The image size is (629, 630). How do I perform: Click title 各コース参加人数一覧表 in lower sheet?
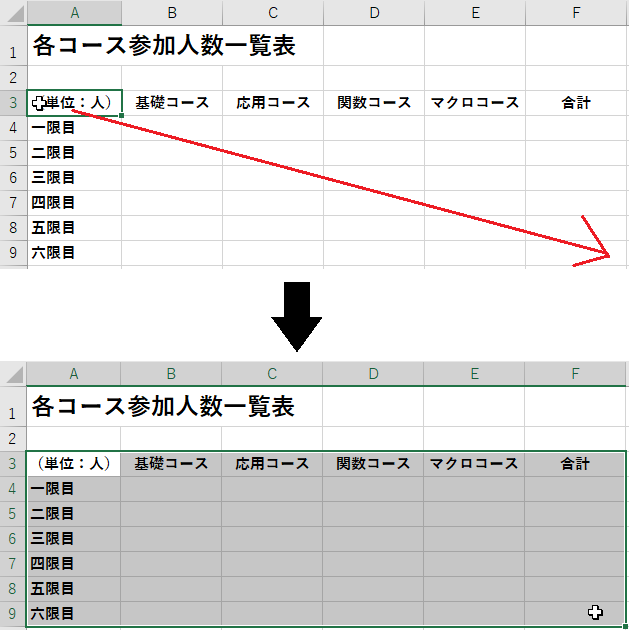point(163,407)
